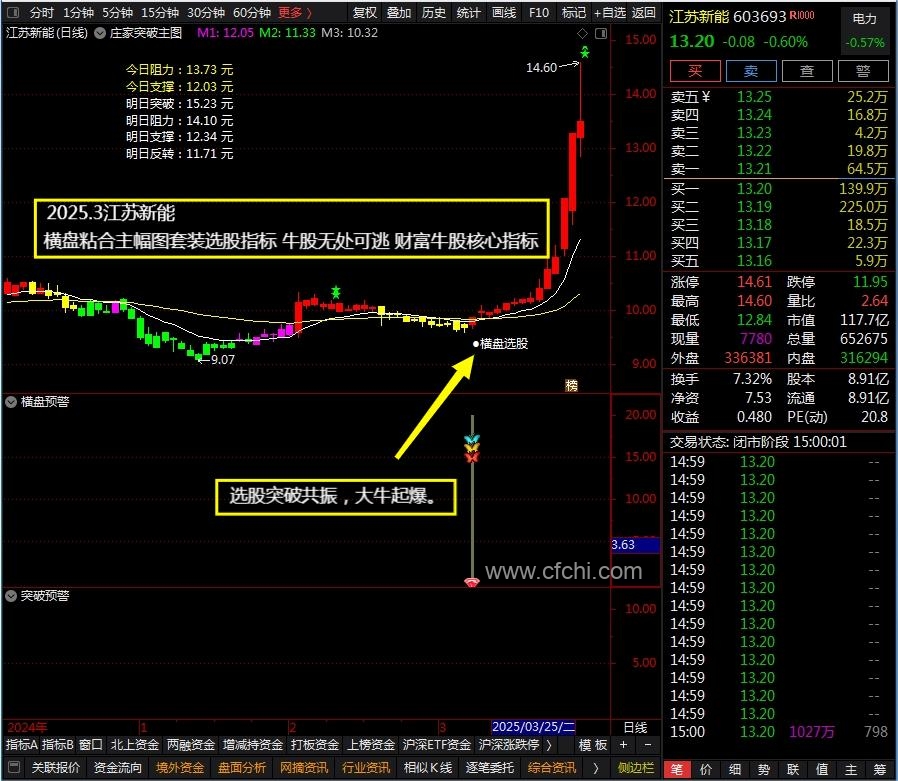Screen dimensions: 898x781
Task: Open the 逐笔委托 tab
Action: tap(490, 767)
